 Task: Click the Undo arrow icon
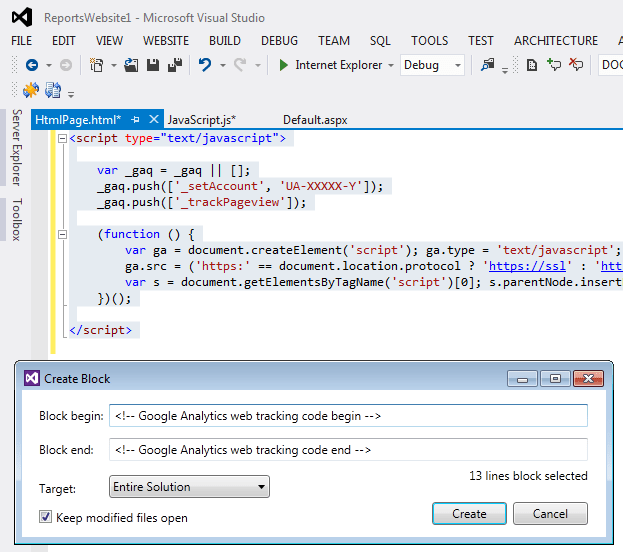tap(205, 65)
